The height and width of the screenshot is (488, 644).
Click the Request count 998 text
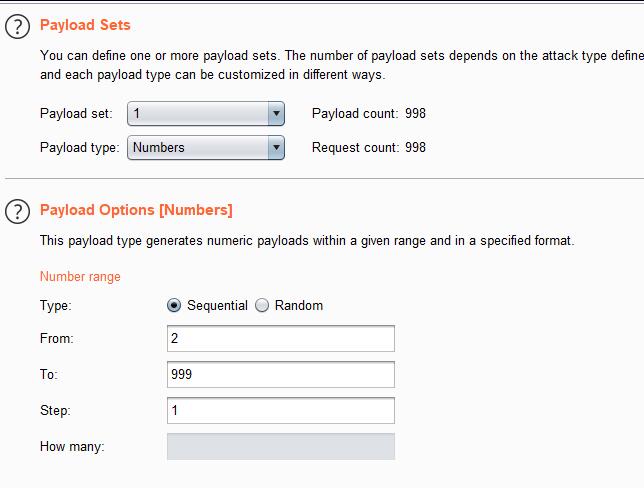click(369, 148)
